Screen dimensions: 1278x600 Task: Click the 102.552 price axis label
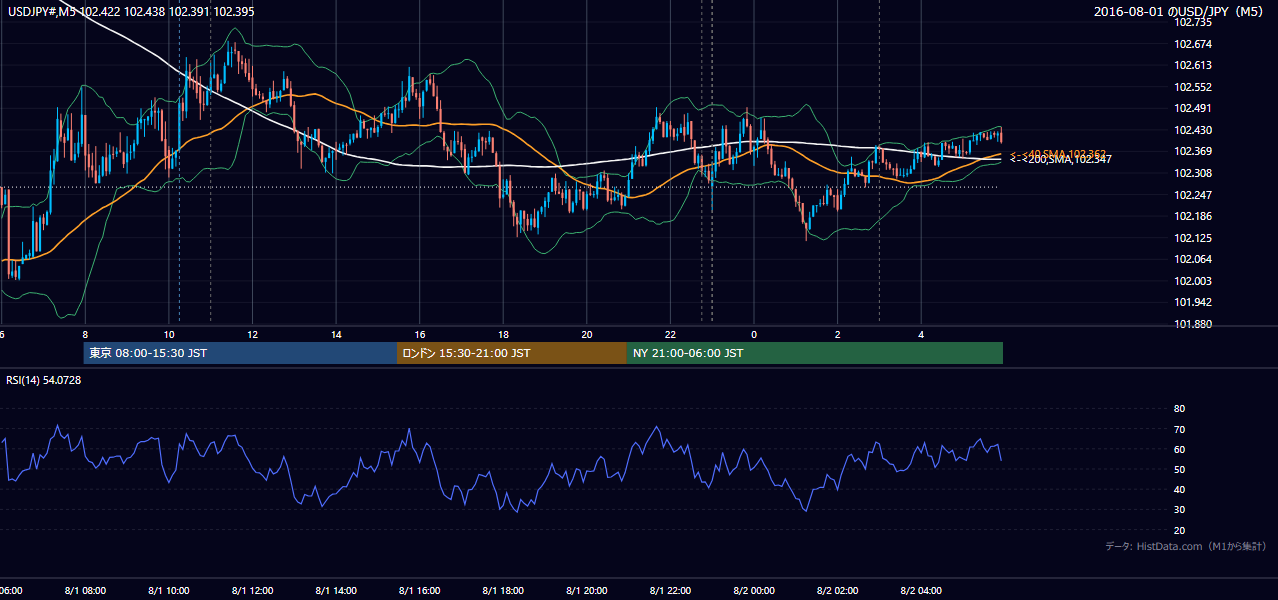[x=1194, y=87]
